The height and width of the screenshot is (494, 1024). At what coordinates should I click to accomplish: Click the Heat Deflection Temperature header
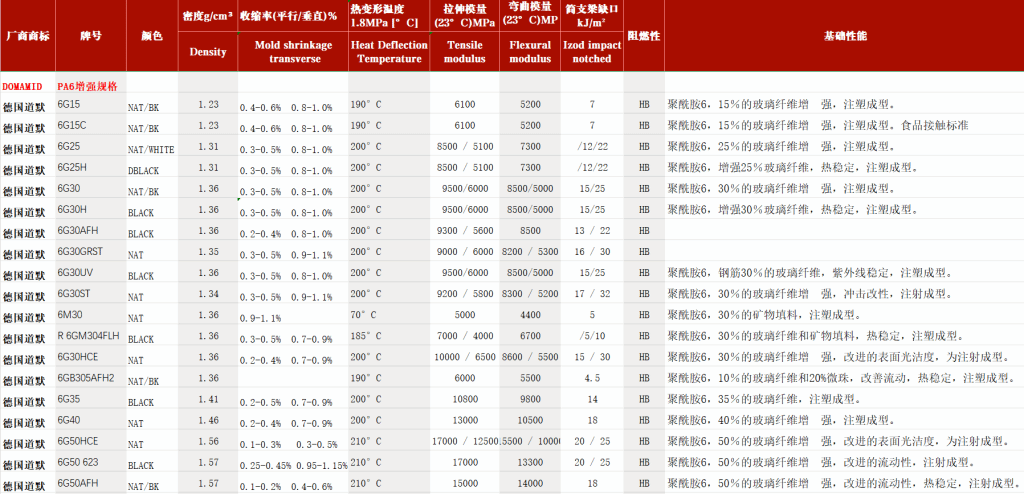tap(389, 52)
